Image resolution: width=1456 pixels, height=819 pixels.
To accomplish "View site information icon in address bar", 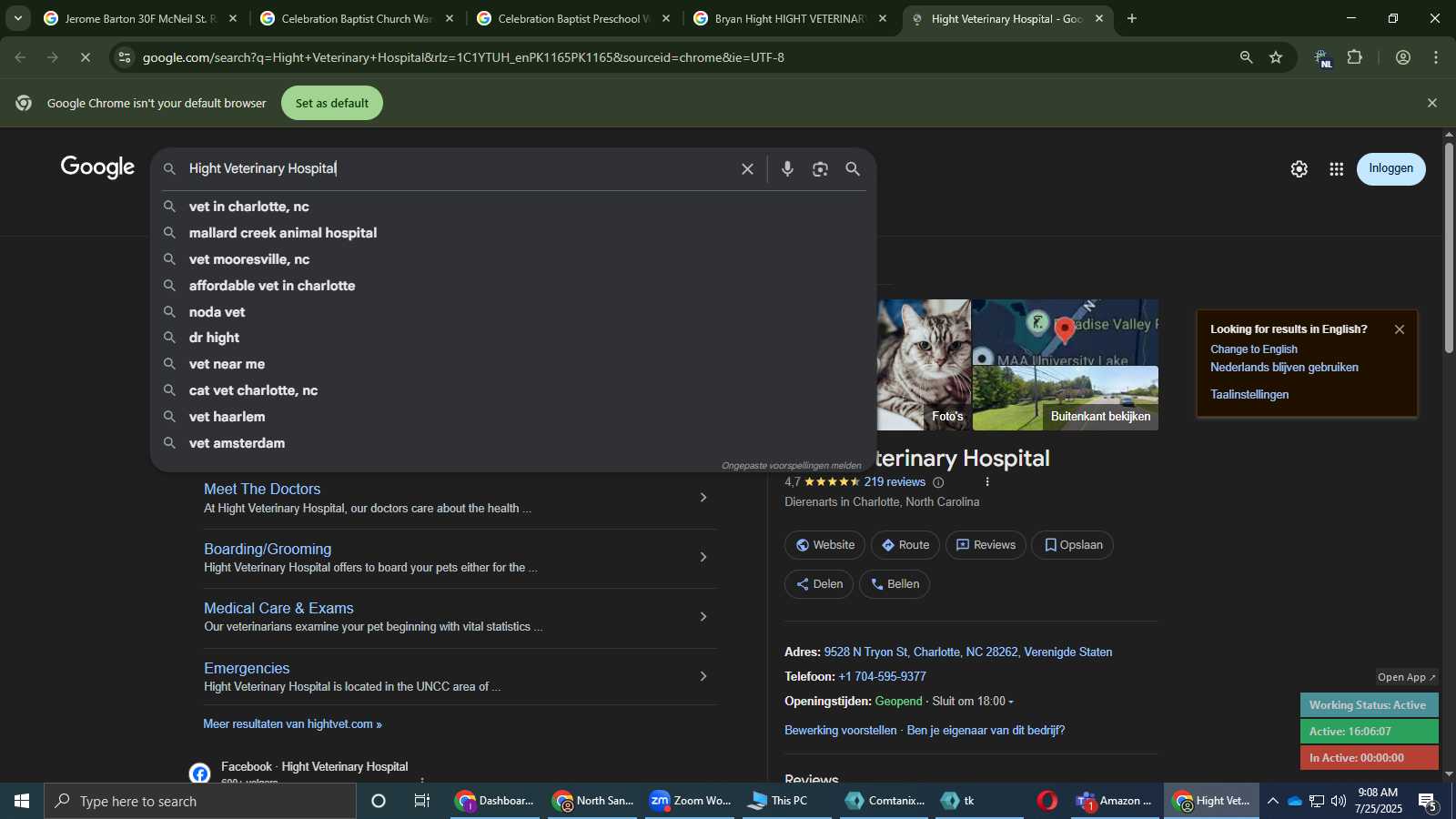I will click(x=125, y=57).
